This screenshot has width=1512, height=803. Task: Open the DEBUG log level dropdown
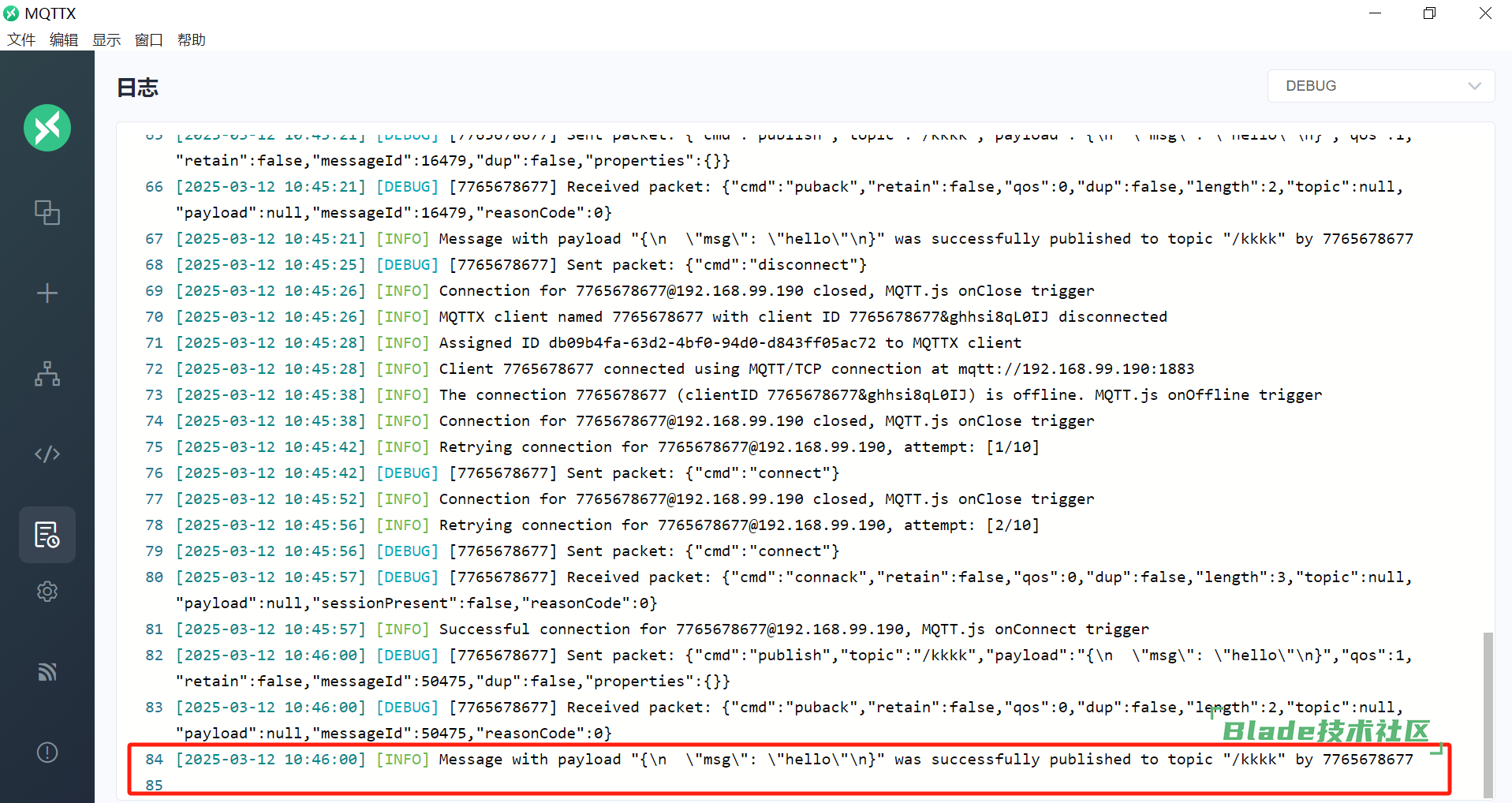1380,86
